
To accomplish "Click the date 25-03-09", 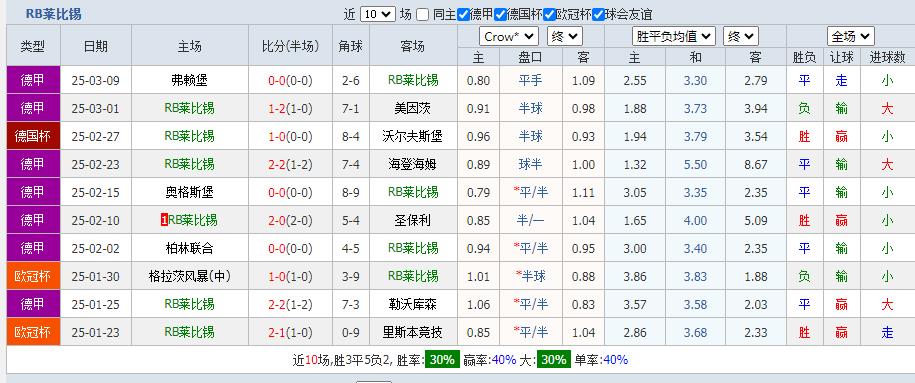I will coord(96,80).
